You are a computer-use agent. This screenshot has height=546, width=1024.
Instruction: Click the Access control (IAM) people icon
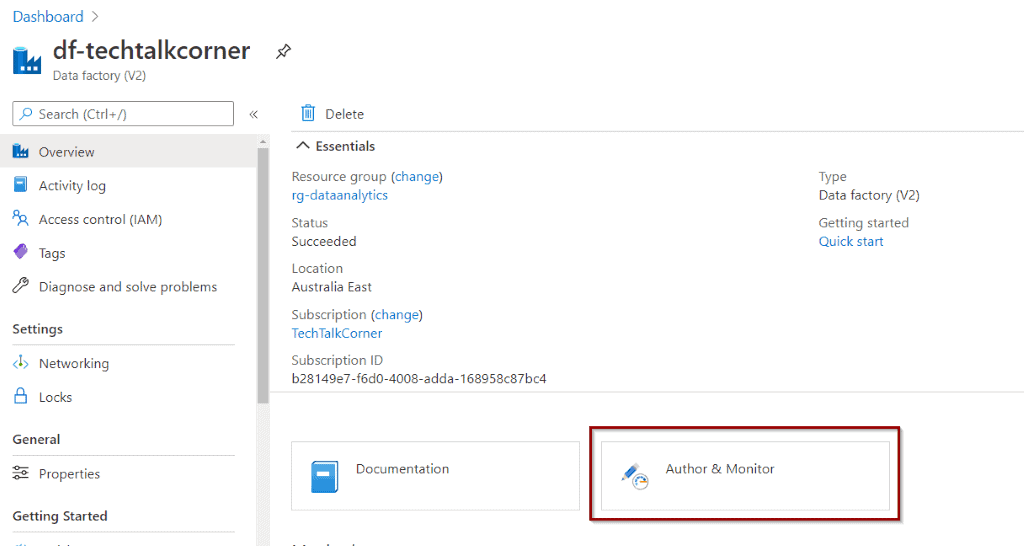[21, 219]
